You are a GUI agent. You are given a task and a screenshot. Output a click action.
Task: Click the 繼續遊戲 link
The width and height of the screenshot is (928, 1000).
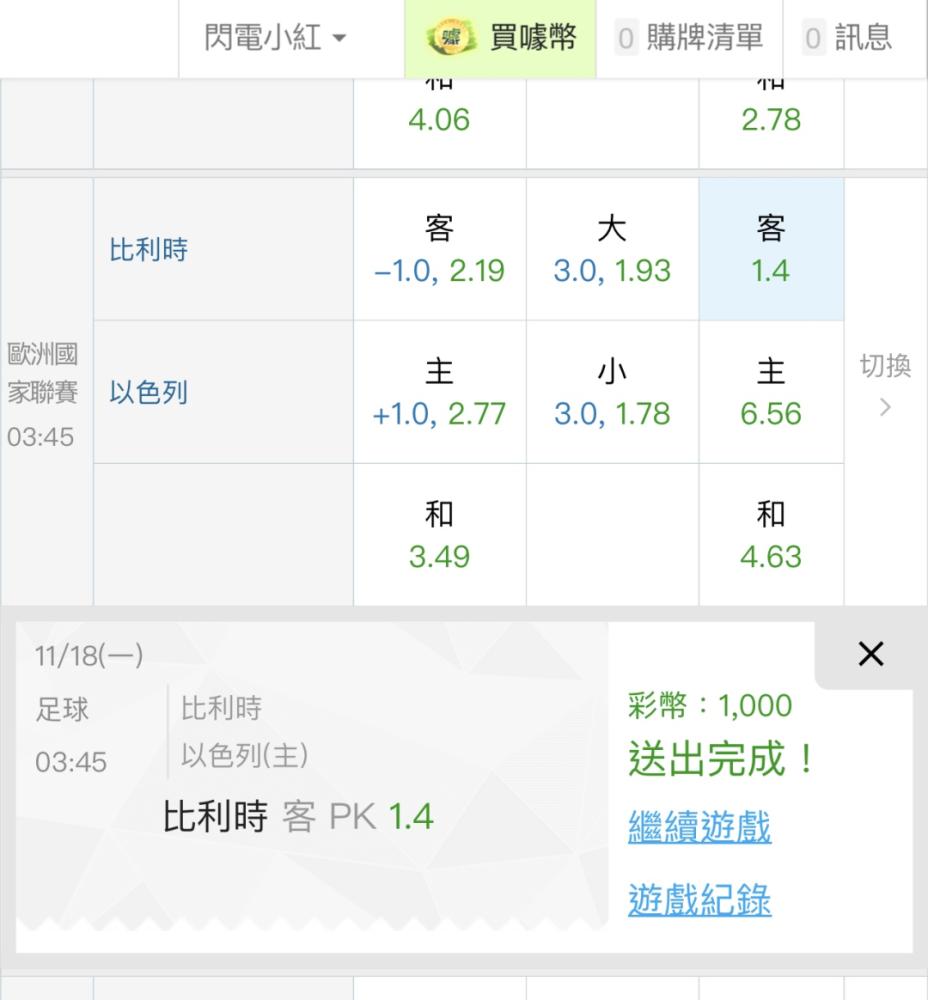click(x=700, y=827)
